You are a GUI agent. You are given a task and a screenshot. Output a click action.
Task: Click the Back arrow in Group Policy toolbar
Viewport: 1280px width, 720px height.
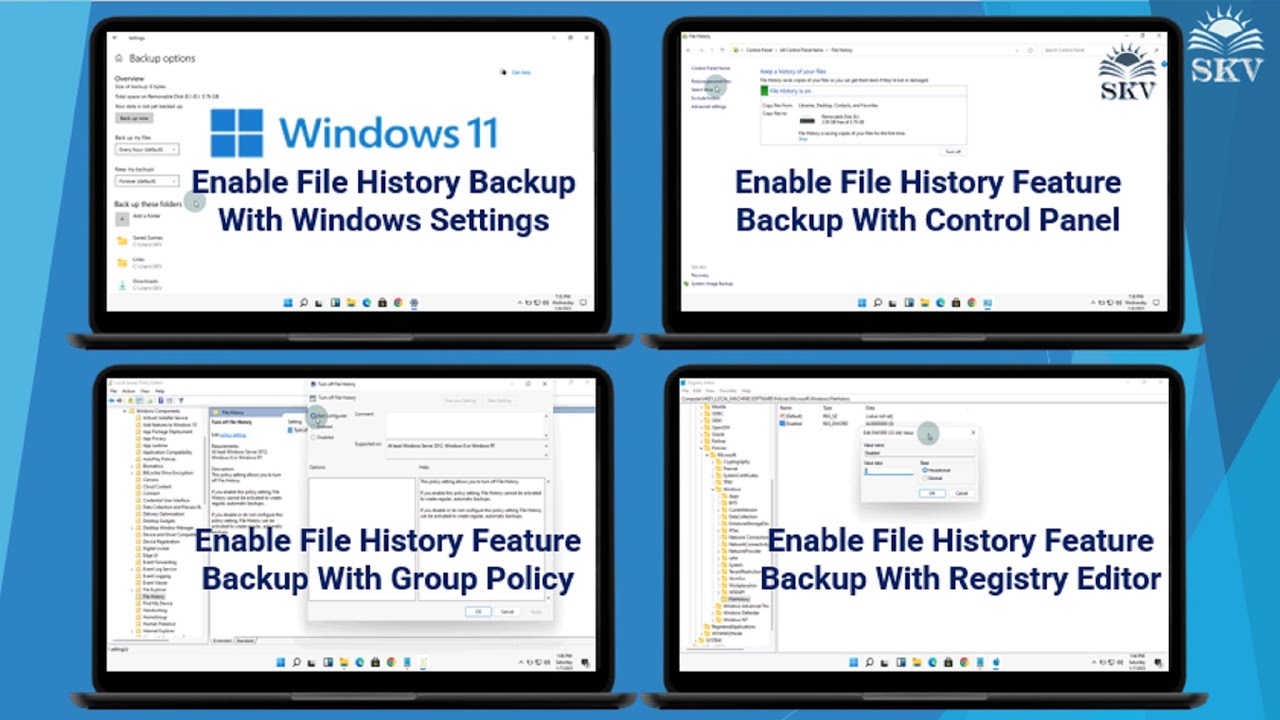click(112, 400)
